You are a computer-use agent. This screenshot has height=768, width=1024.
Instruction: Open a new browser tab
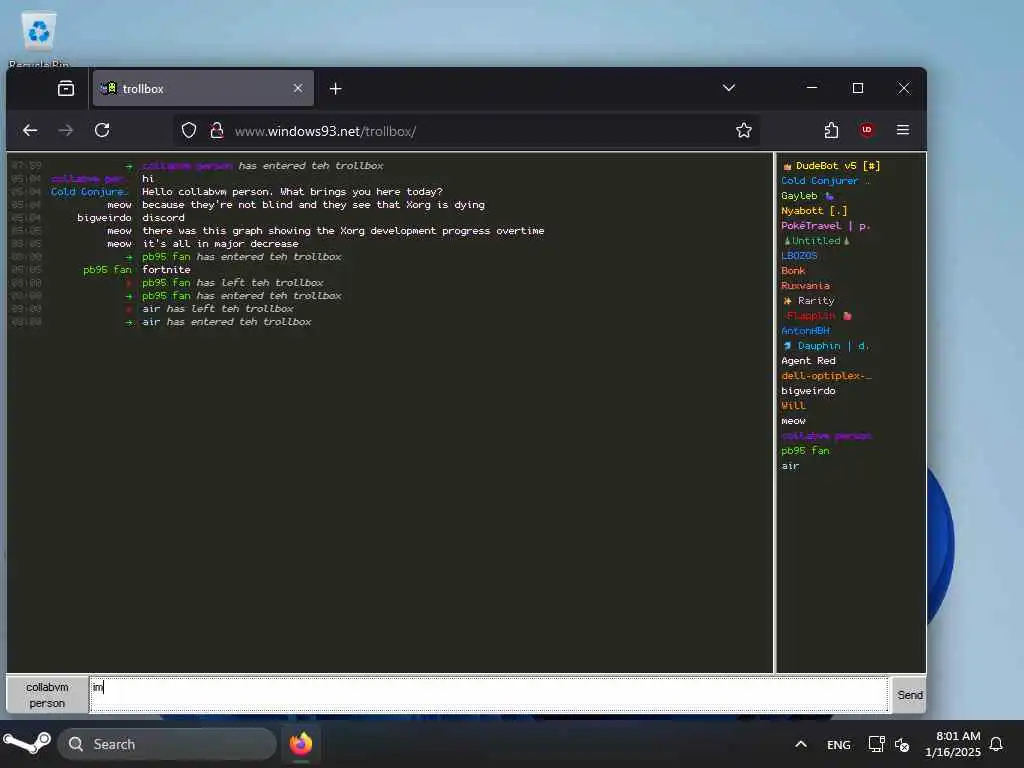click(335, 88)
